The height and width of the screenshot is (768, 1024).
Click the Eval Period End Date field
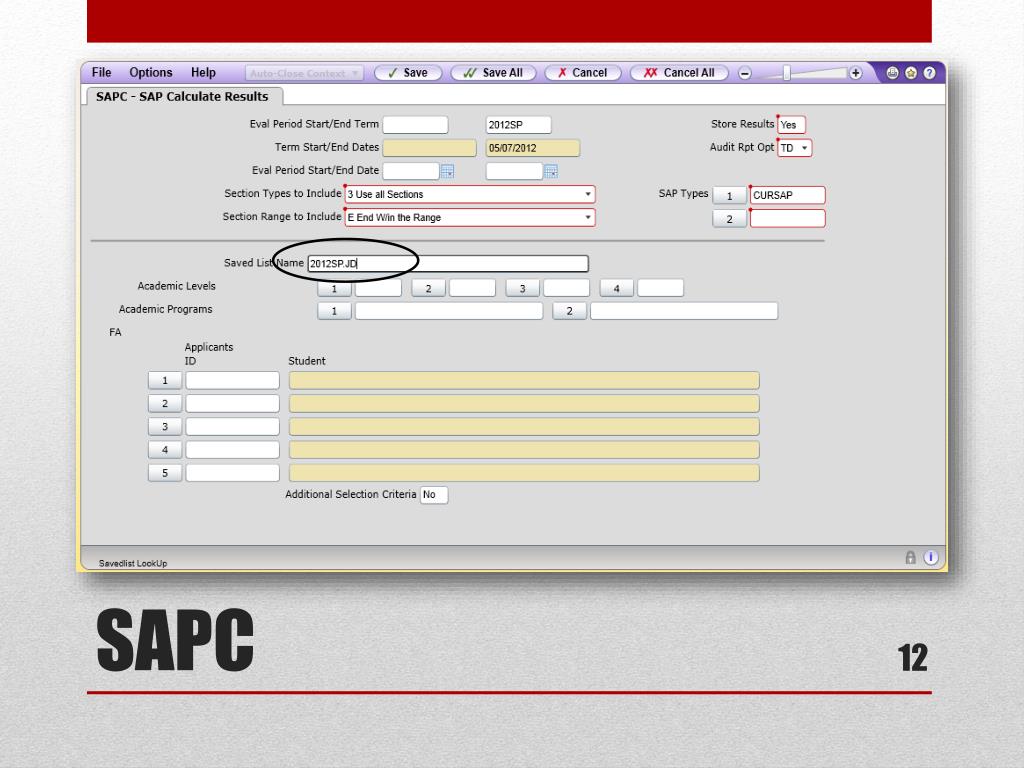click(x=514, y=171)
